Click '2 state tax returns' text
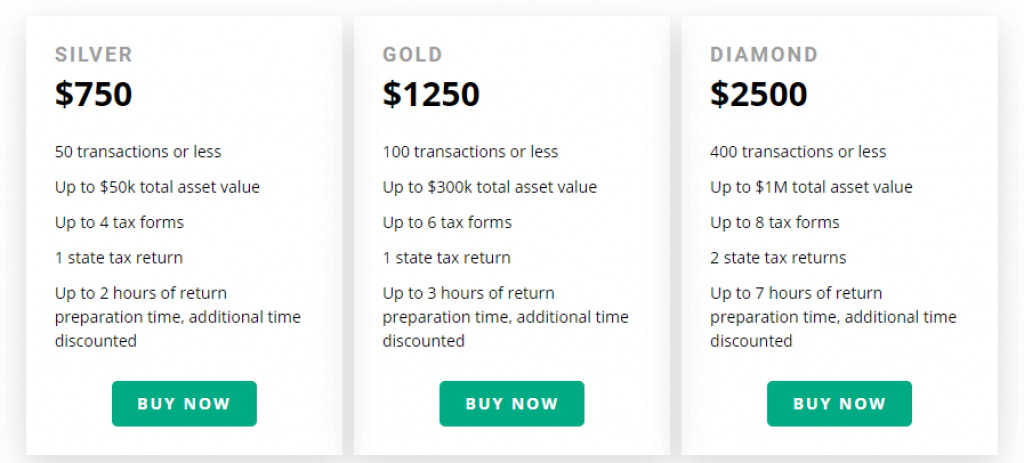Viewport: 1024px width, 463px height. click(778, 257)
